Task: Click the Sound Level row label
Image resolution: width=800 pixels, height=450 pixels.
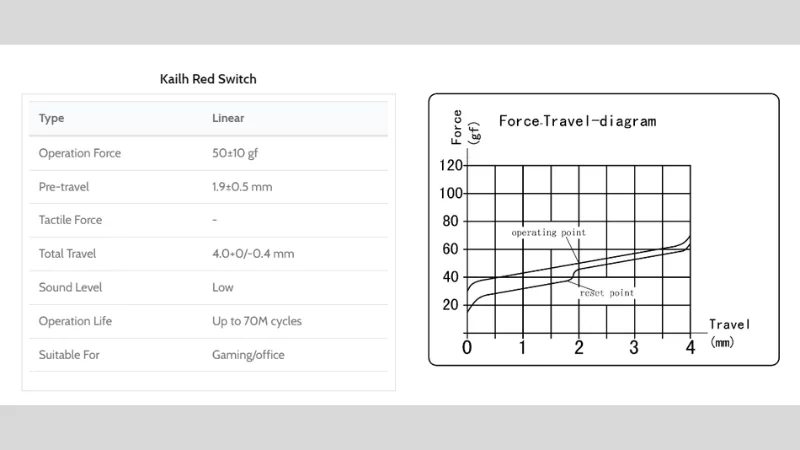Action: (70, 287)
